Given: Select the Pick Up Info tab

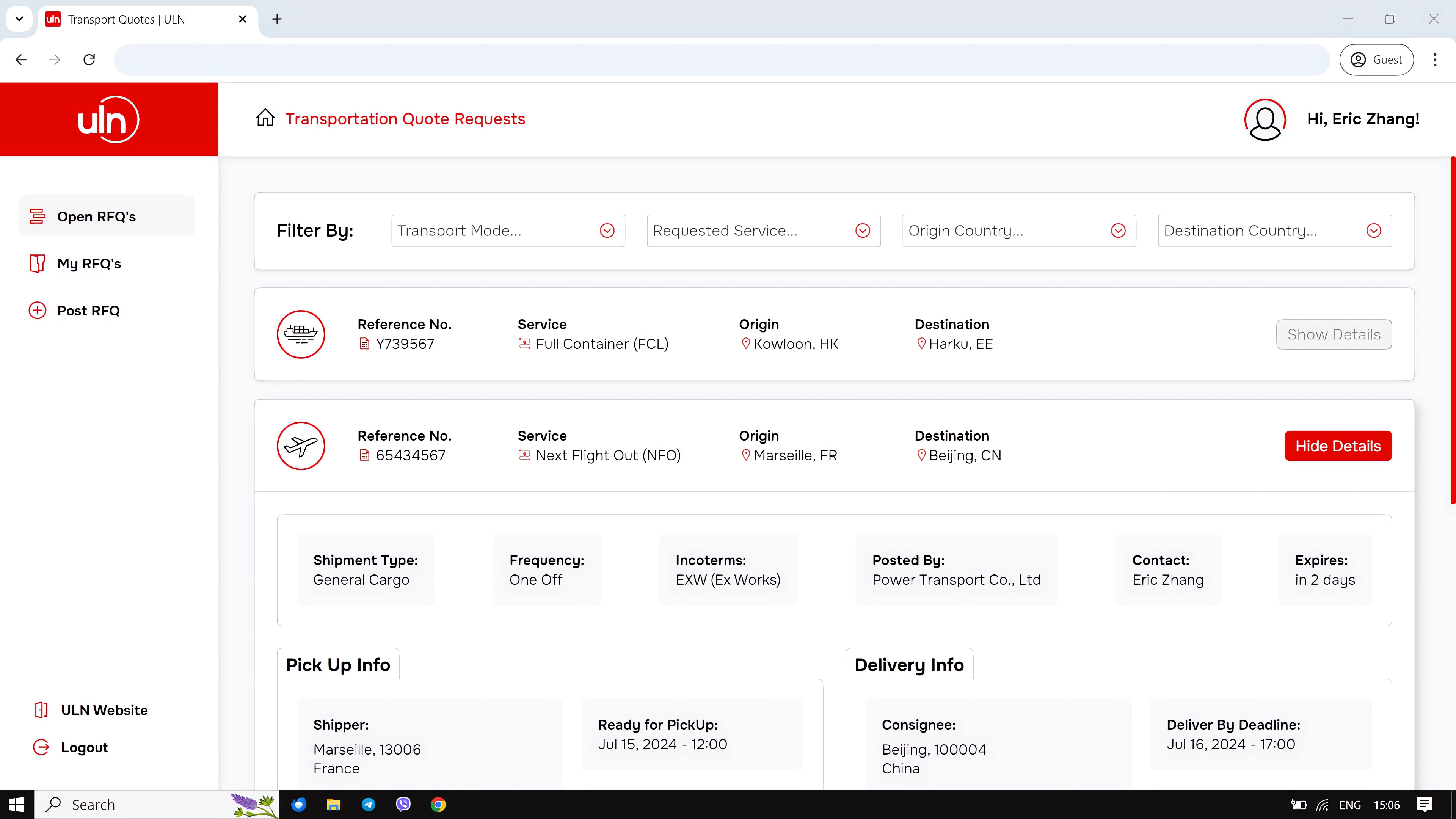Looking at the screenshot, I should pyautogui.click(x=337, y=665).
